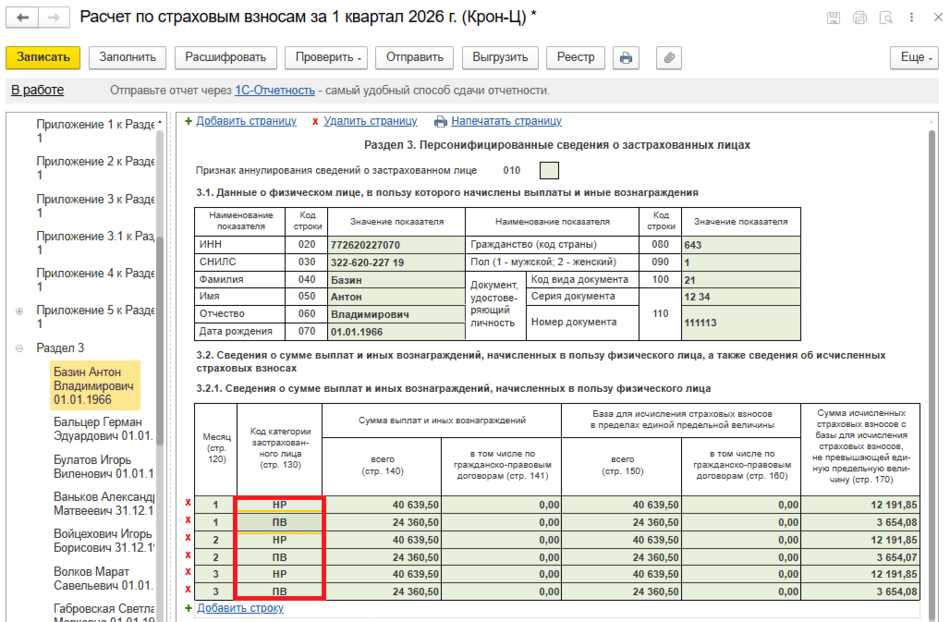Viewport: 950px width, 622px height.
Task: Select Бальцер Герман Эдуардович in the tree
Action: coord(97,429)
